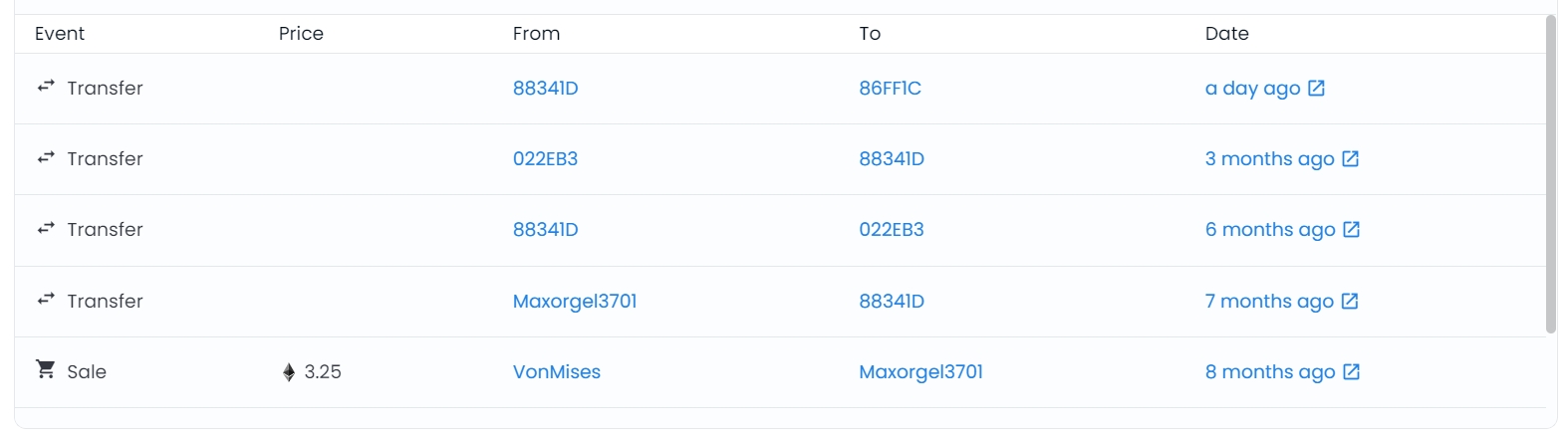
Task: Open external link icon for '7 months ago'
Action: (1350, 301)
